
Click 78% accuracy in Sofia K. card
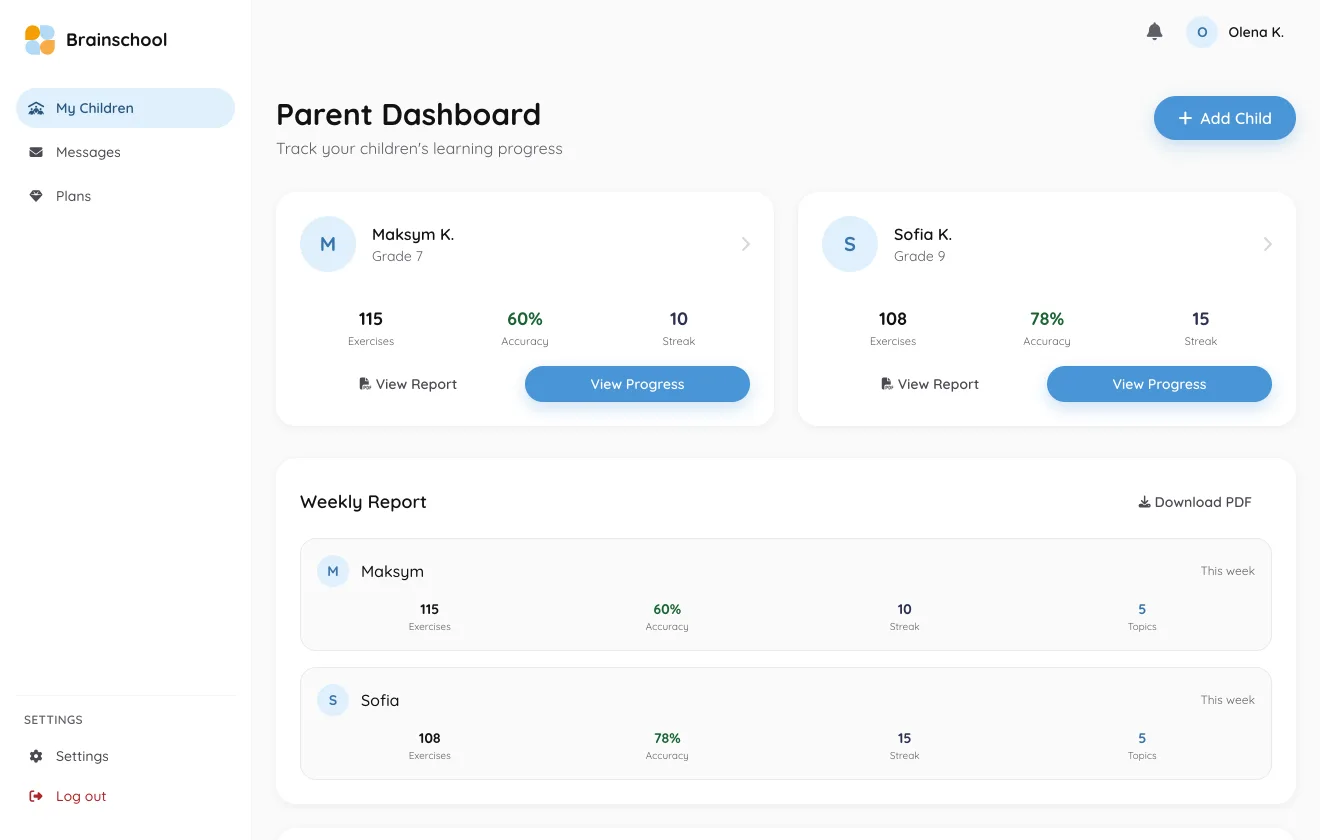click(1047, 319)
